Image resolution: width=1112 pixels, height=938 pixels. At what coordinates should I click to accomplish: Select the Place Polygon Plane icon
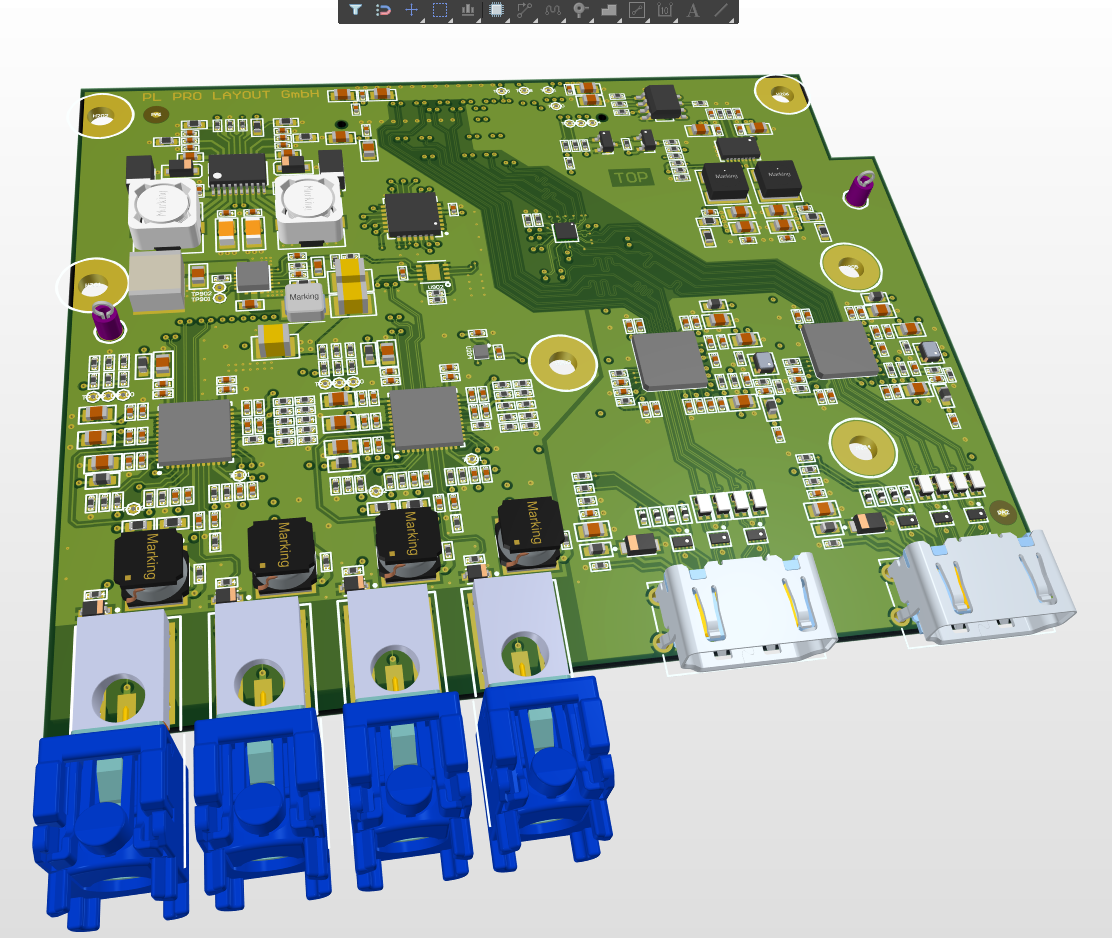pyautogui.click(x=609, y=10)
